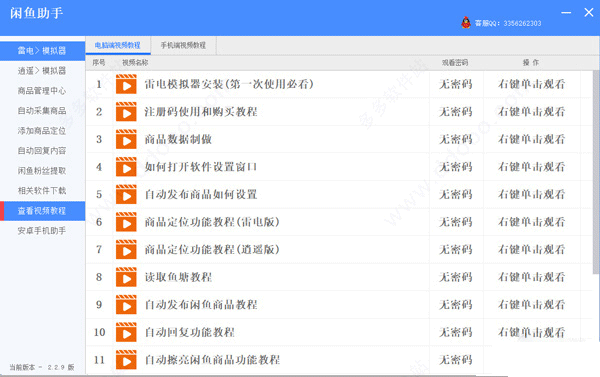Click the video icon for 自动回复功能教程

coord(126,332)
